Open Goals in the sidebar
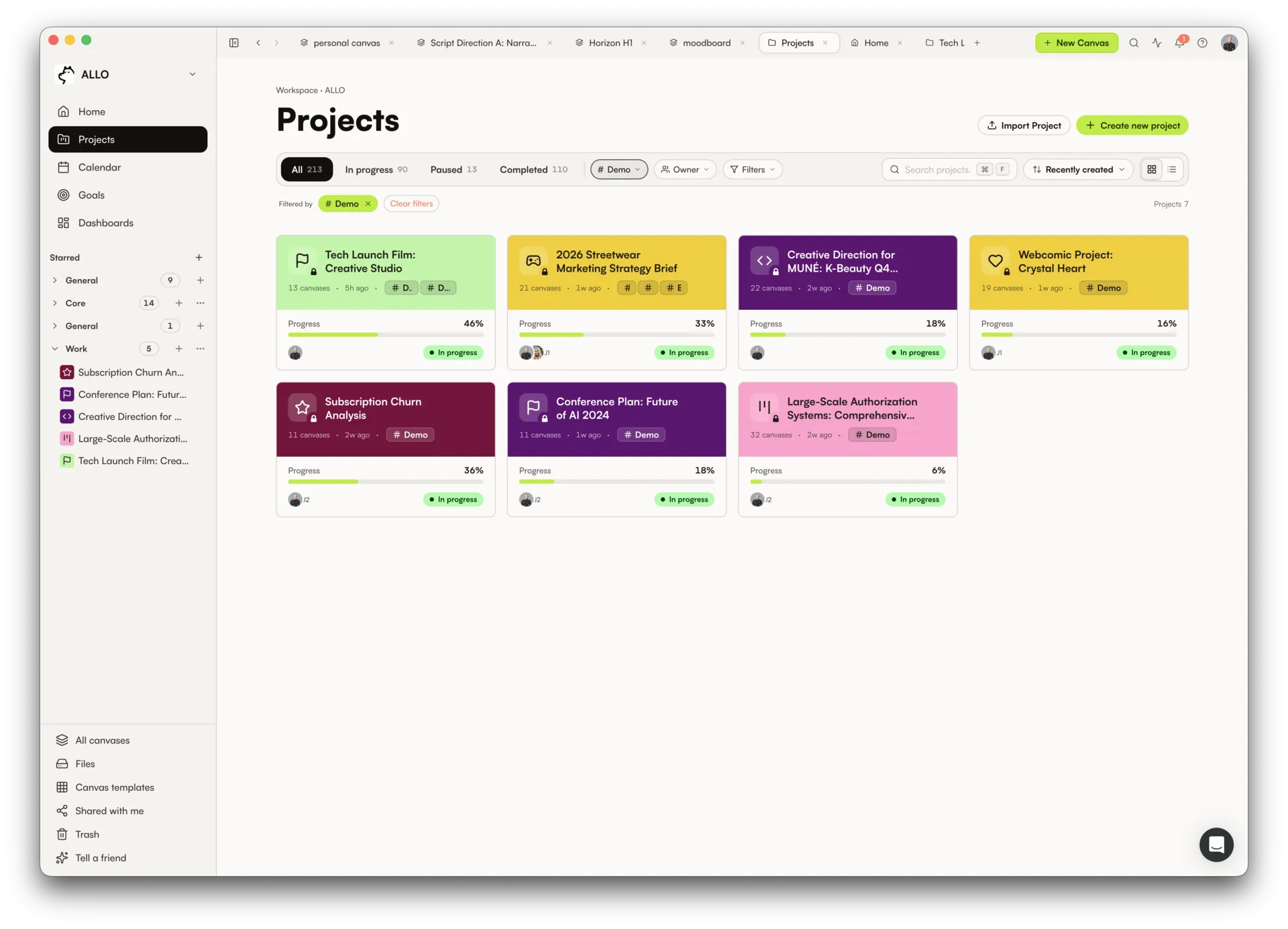This screenshot has height=929, width=1288. click(128, 195)
